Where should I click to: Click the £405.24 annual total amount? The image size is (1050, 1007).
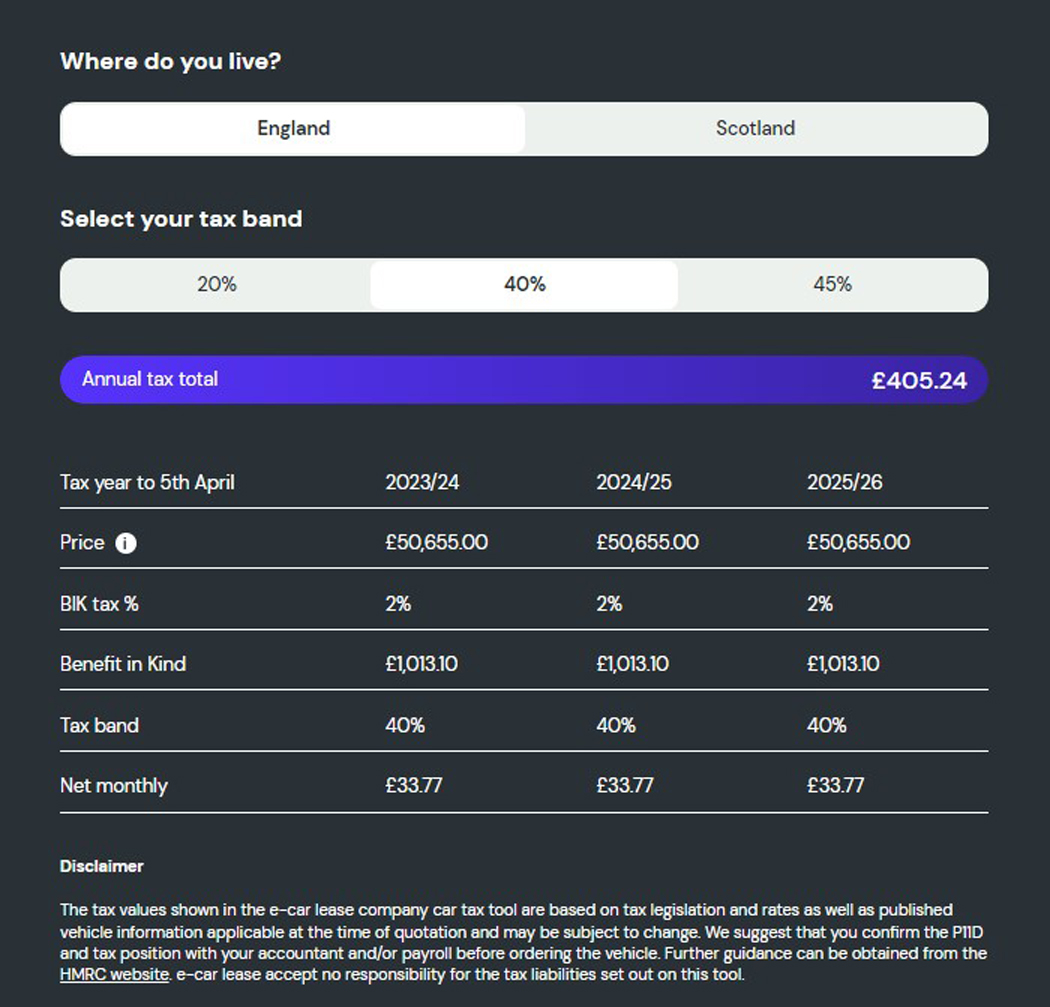click(x=919, y=380)
